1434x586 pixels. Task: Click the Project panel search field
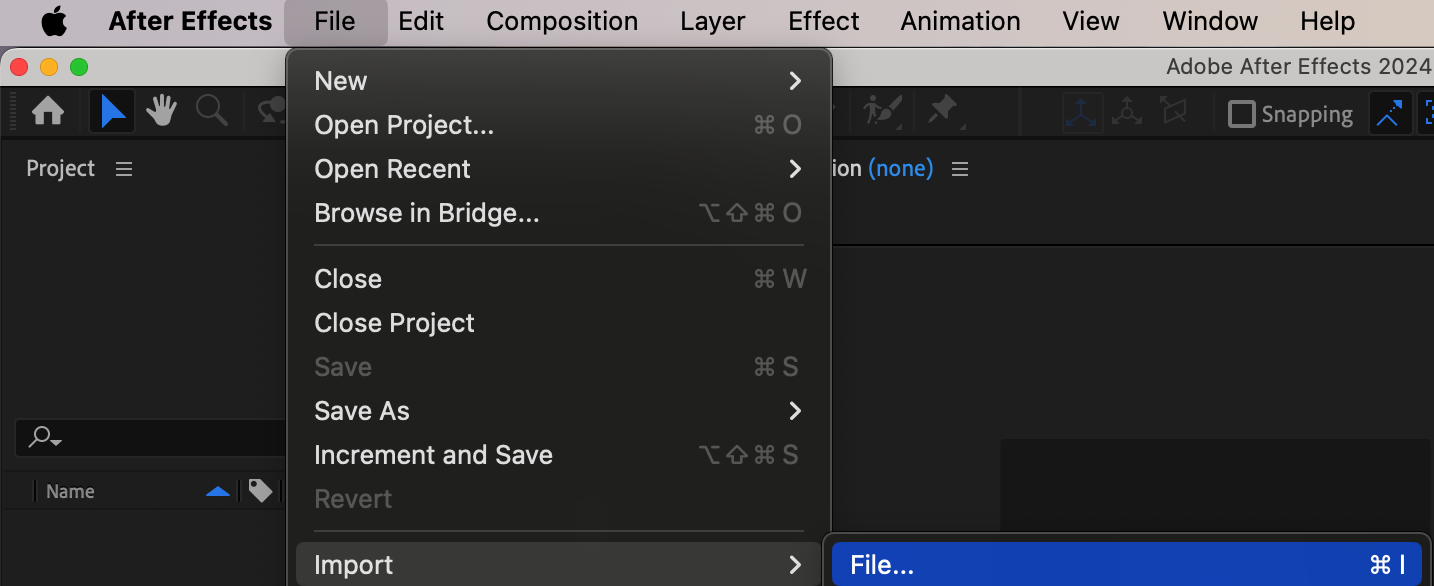(150, 438)
